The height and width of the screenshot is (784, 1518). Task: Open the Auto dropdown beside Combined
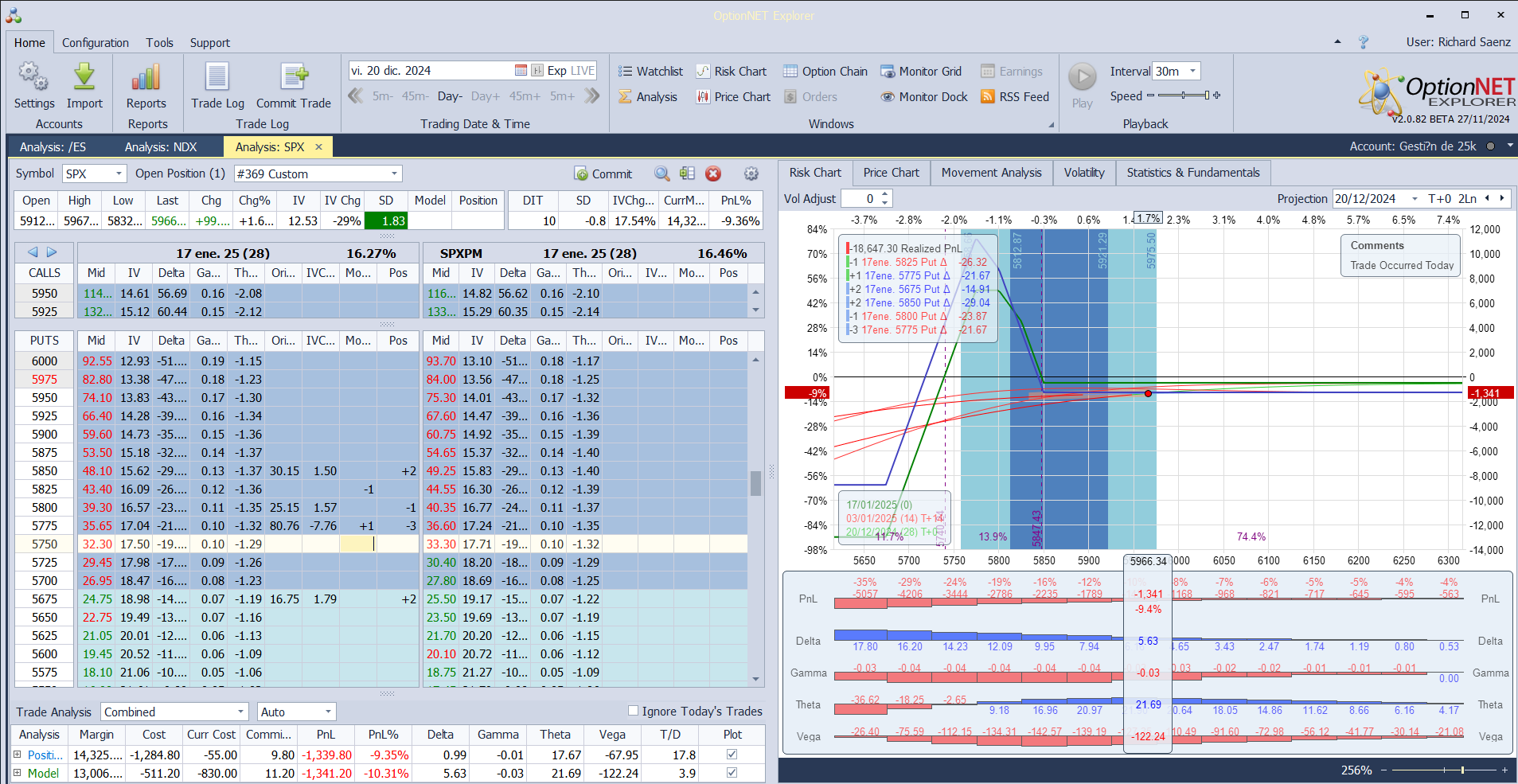(296, 712)
